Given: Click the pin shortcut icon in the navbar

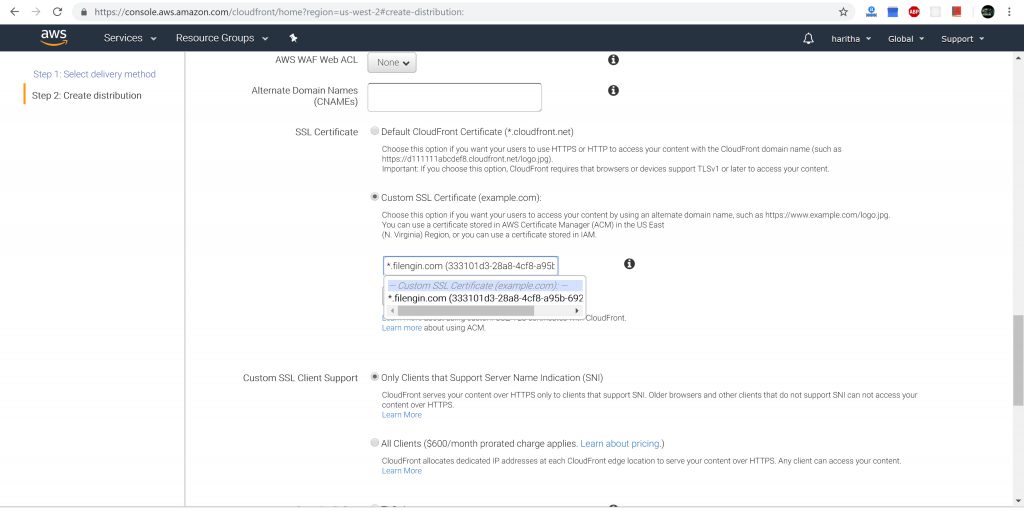Looking at the screenshot, I should (x=293, y=38).
